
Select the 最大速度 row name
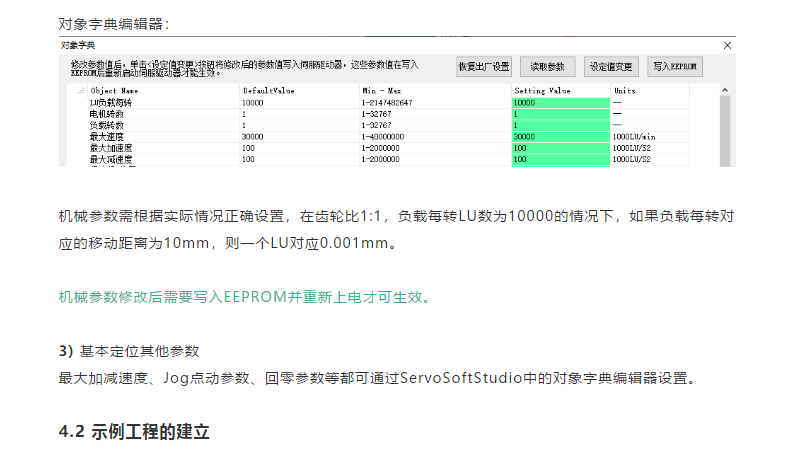[105, 136]
